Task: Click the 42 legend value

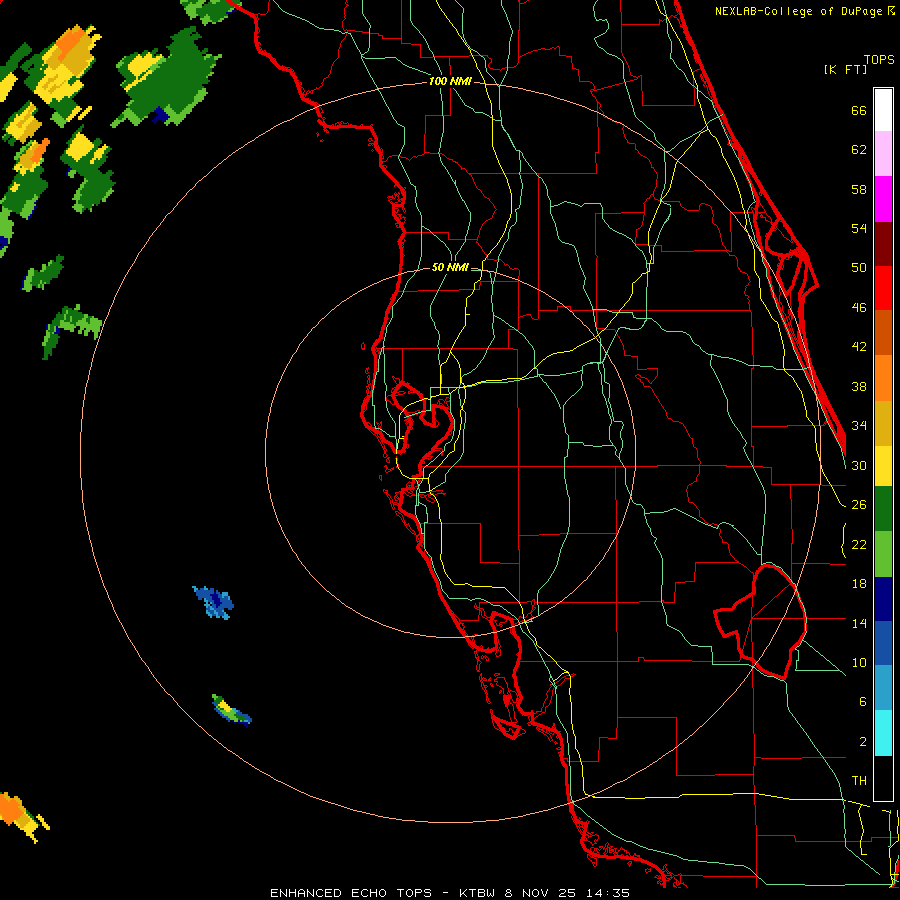Action: click(x=859, y=347)
